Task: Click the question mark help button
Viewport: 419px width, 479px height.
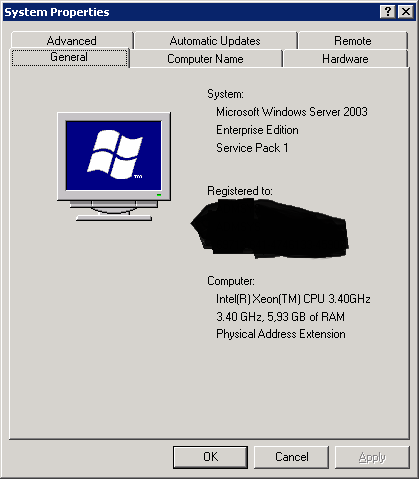Action: tap(388, 12)
